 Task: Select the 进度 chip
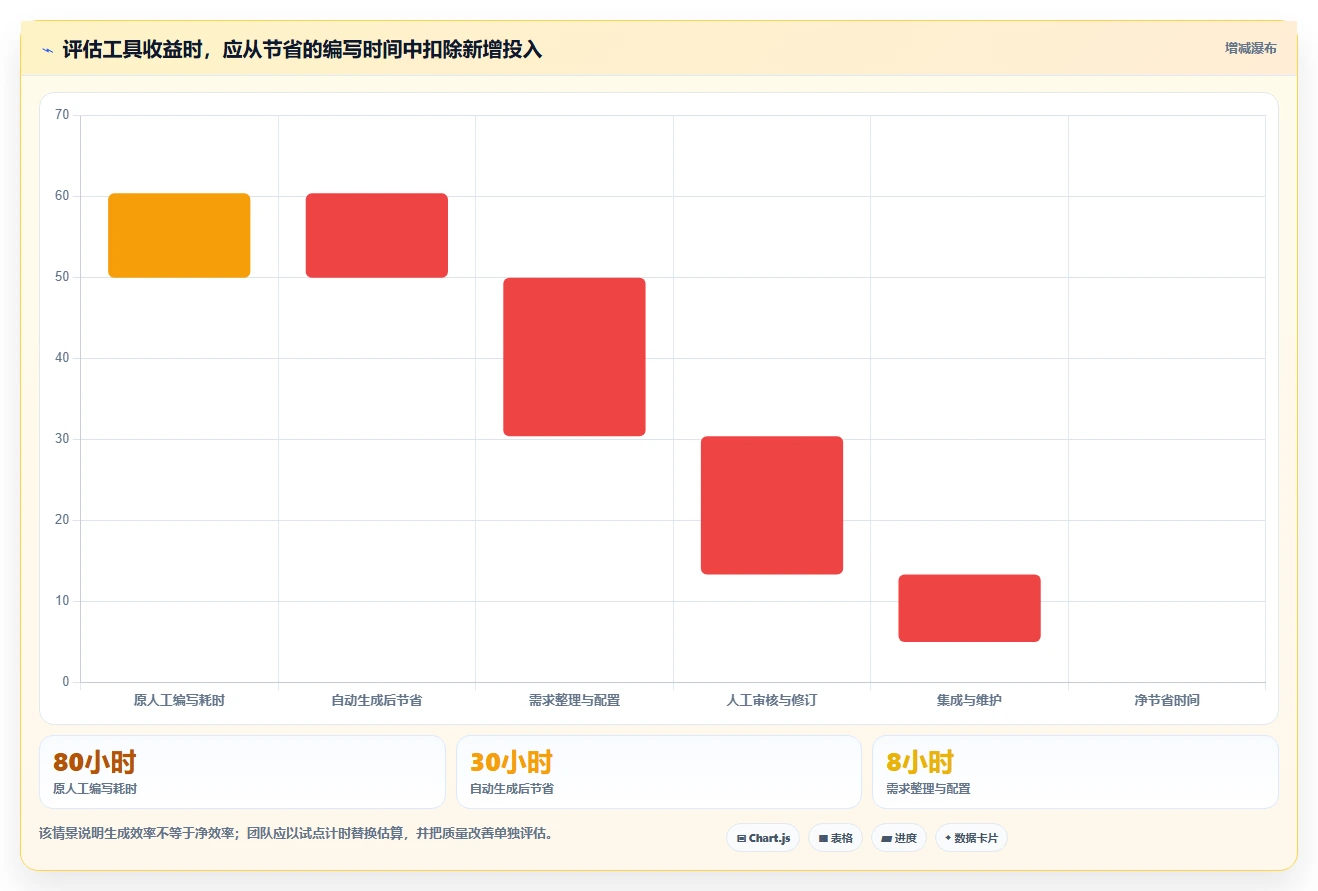point(899,838)
